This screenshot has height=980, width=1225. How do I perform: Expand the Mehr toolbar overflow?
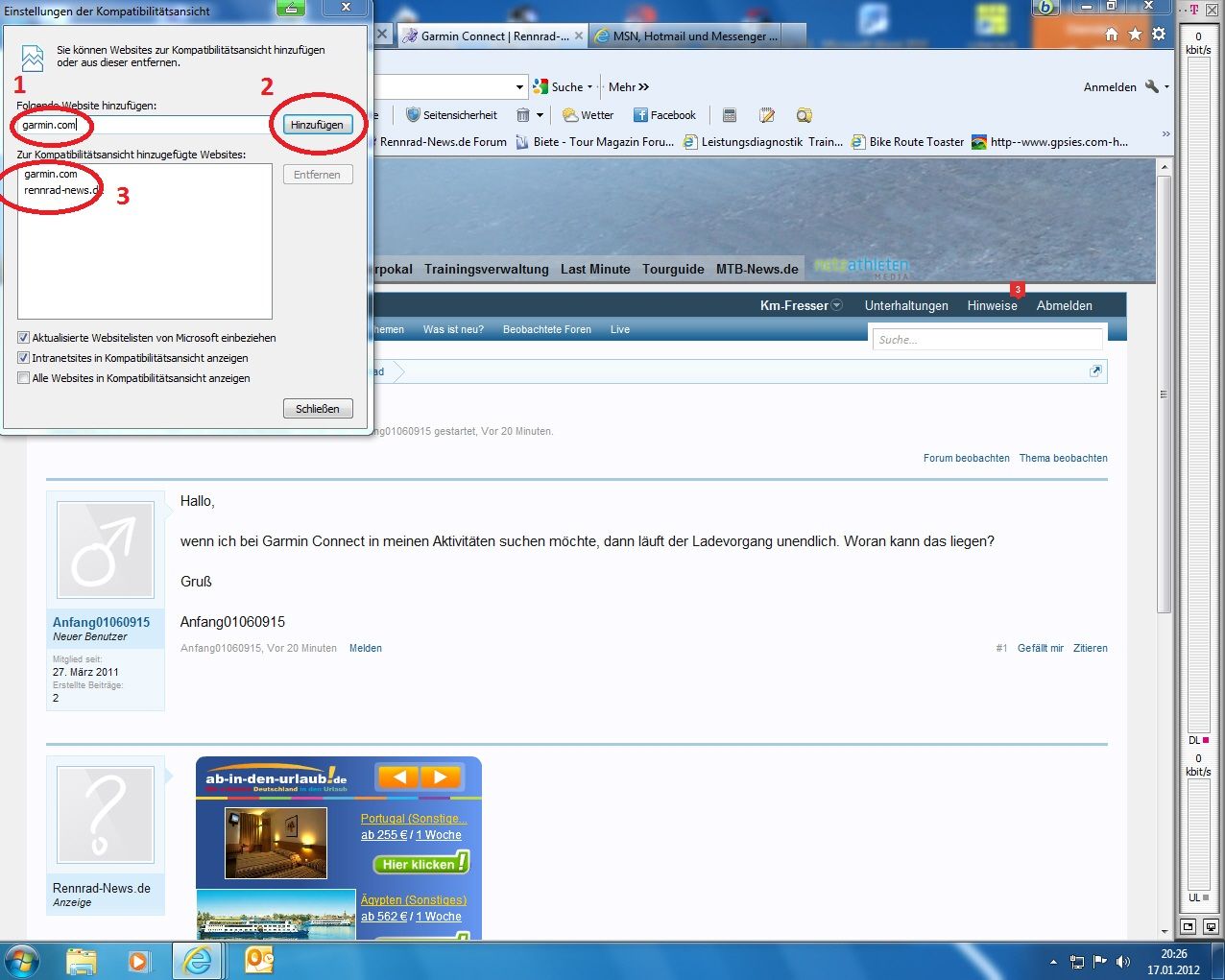(629, 87)
